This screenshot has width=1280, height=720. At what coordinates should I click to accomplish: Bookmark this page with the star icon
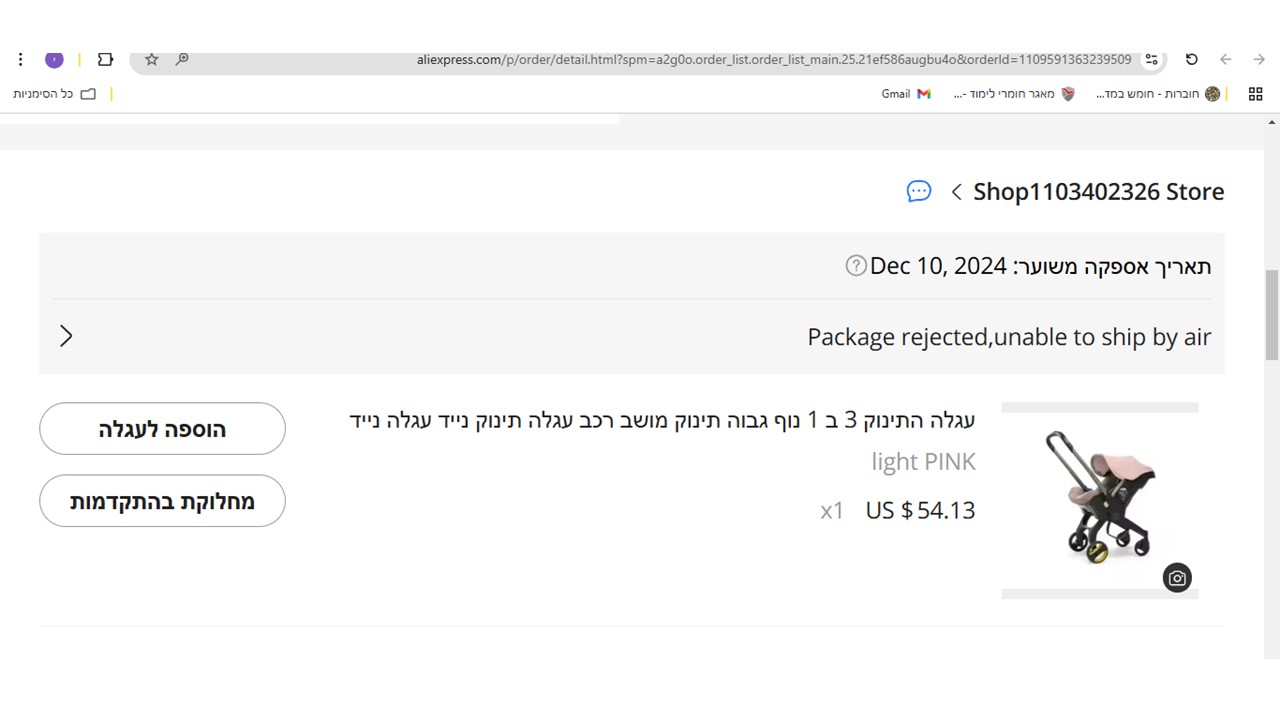[152, 60]
